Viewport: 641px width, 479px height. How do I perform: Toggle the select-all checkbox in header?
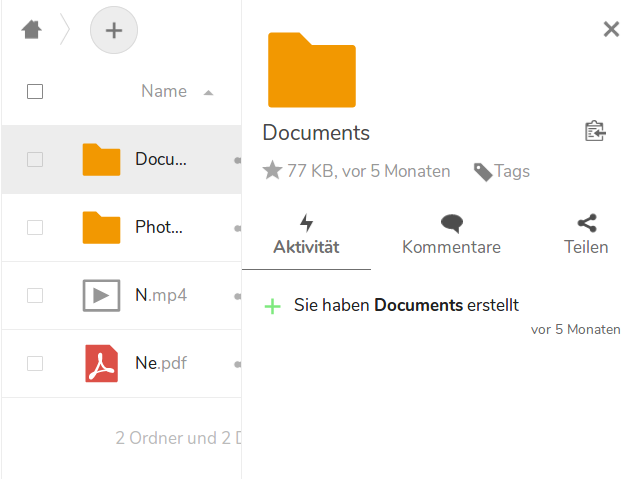pos(35,92)
